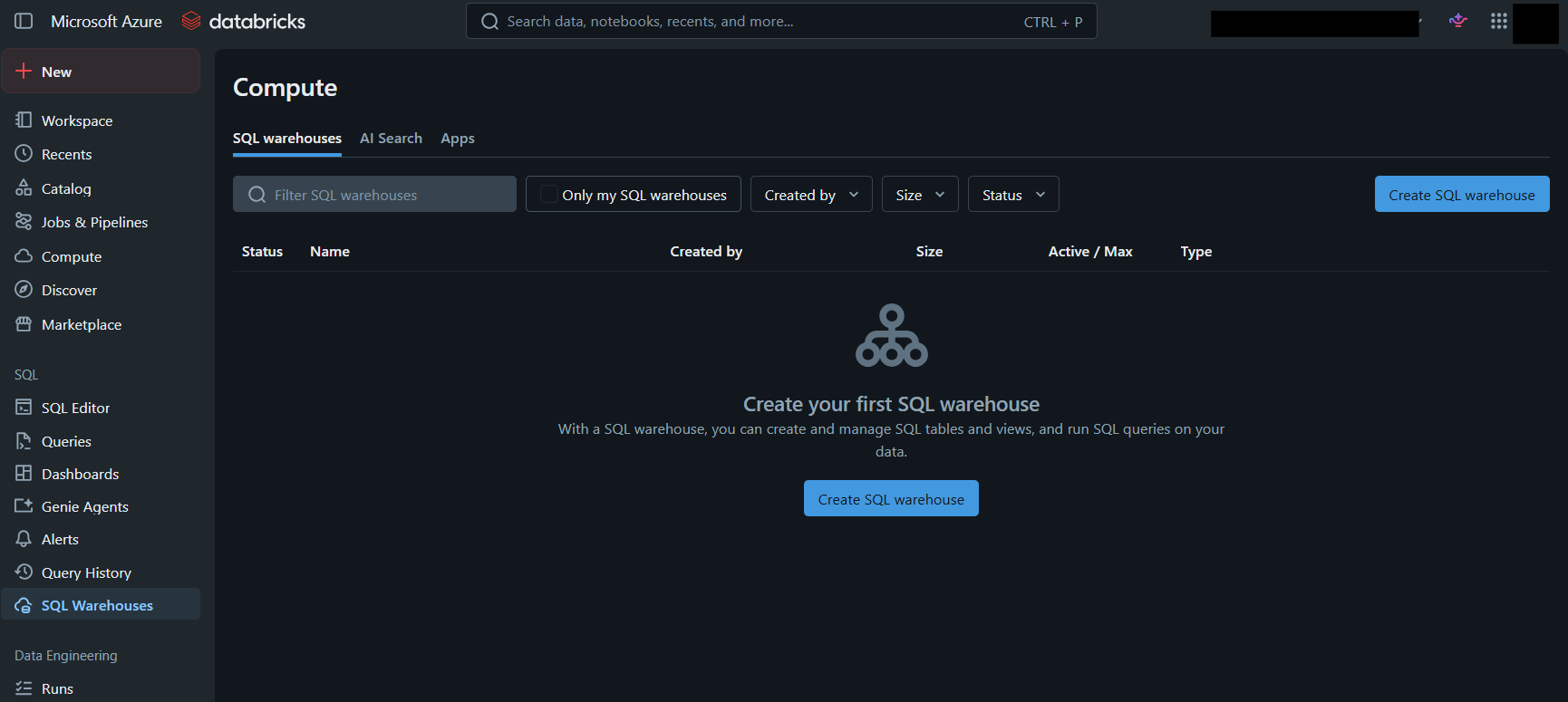Click the Marketplace storefront icon

(24, 324)
